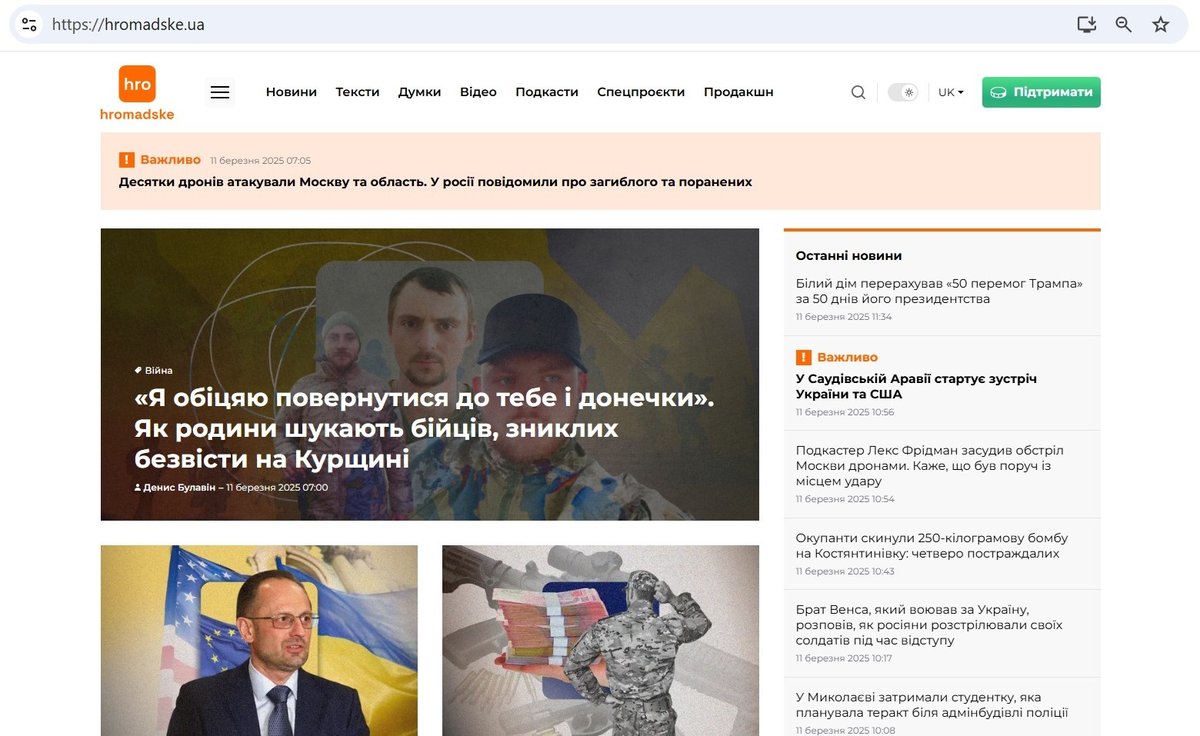1200x736 pixels.
Task: Bookmark this page with the star icon
Action: click(1161, 24)
